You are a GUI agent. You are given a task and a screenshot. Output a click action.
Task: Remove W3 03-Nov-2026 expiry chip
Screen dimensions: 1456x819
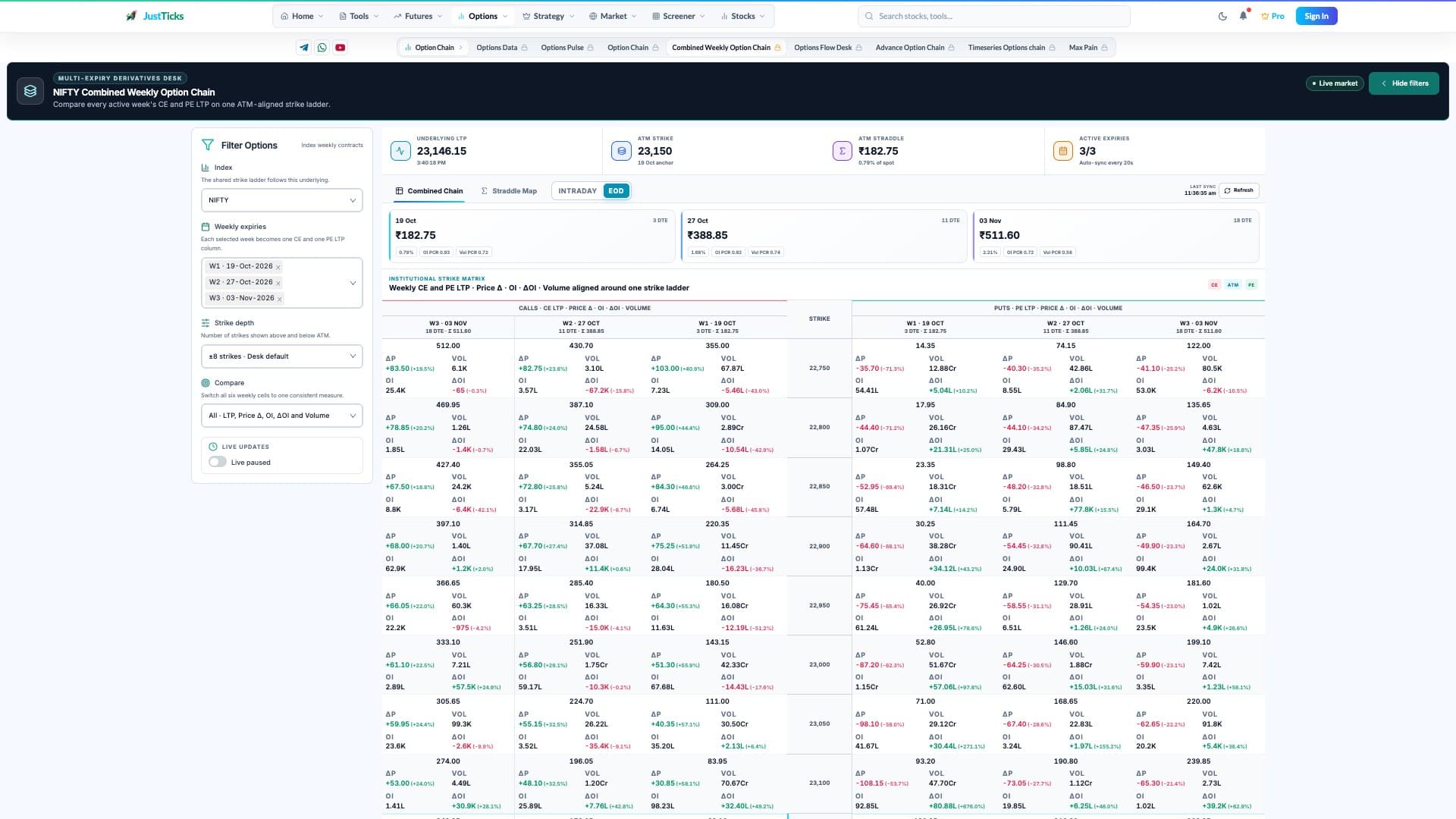tap(280, 299)
